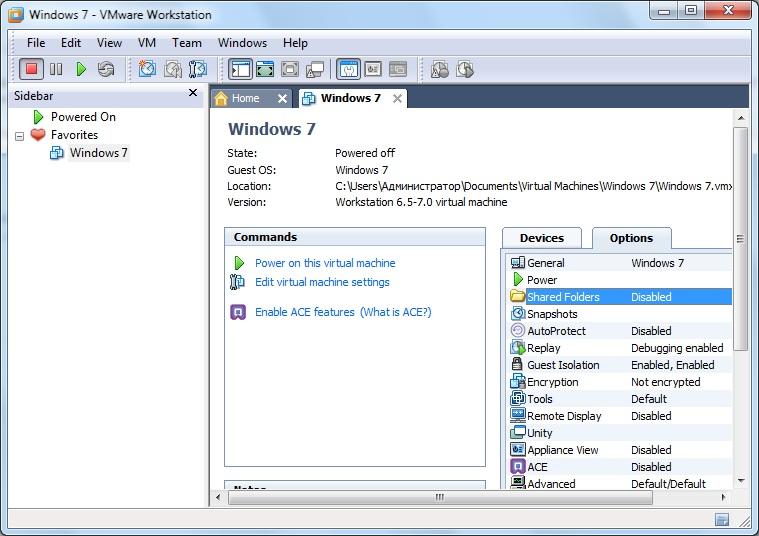Select Windows 7 in the sidebar Favorites
Viewport: 759px width, 536px height.
[x=98, y=153]
